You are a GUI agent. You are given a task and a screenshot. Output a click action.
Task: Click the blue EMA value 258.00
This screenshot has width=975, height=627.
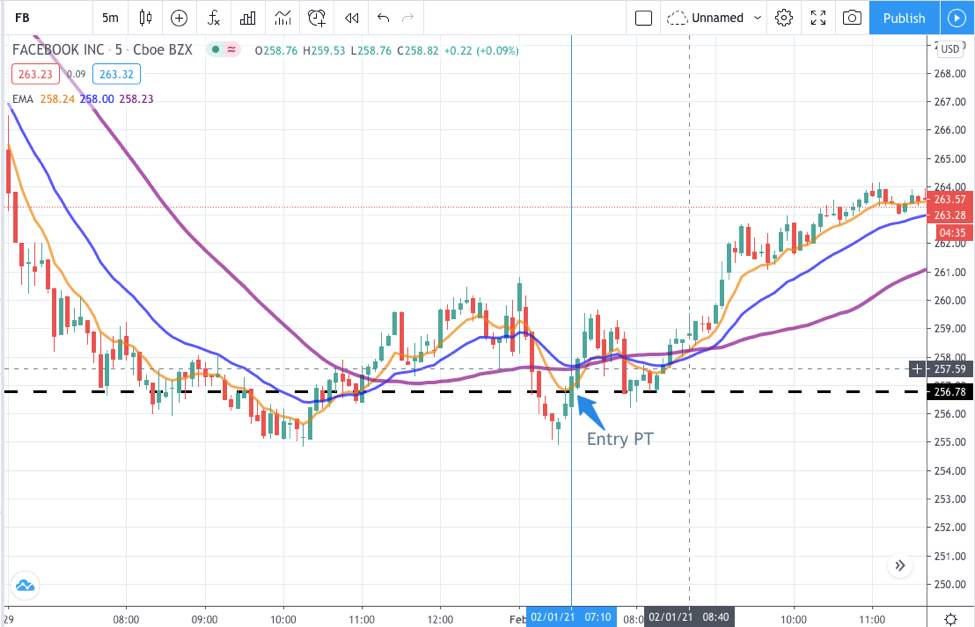(97, 99)
